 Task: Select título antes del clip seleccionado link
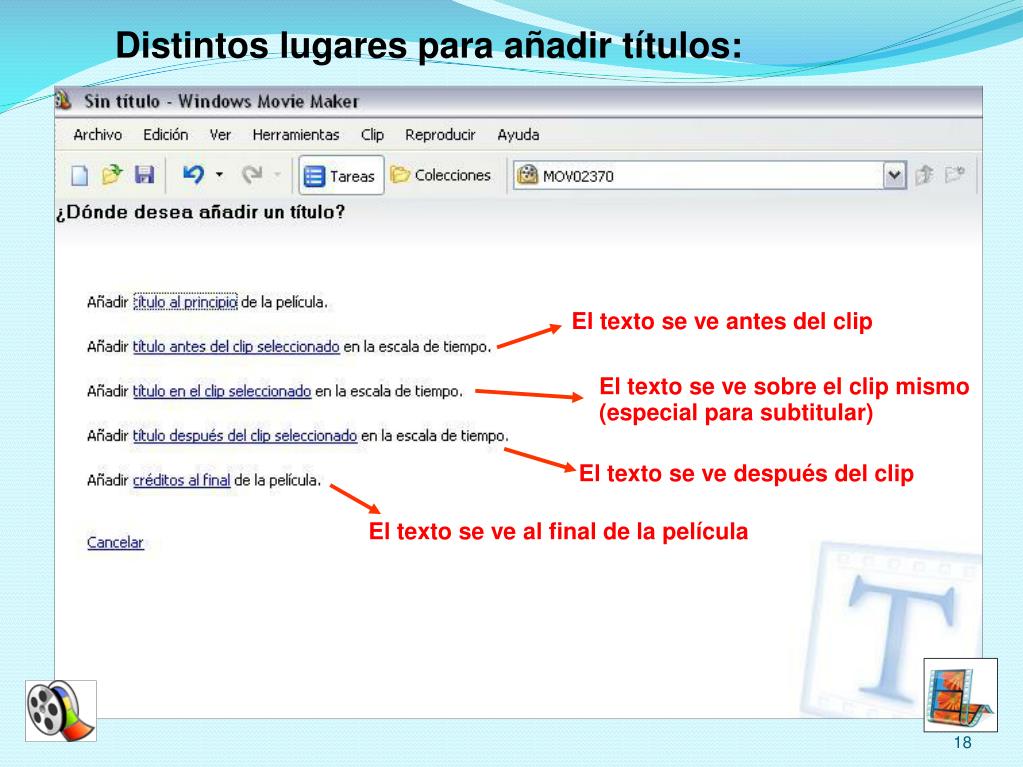click(x=236, y=346)
